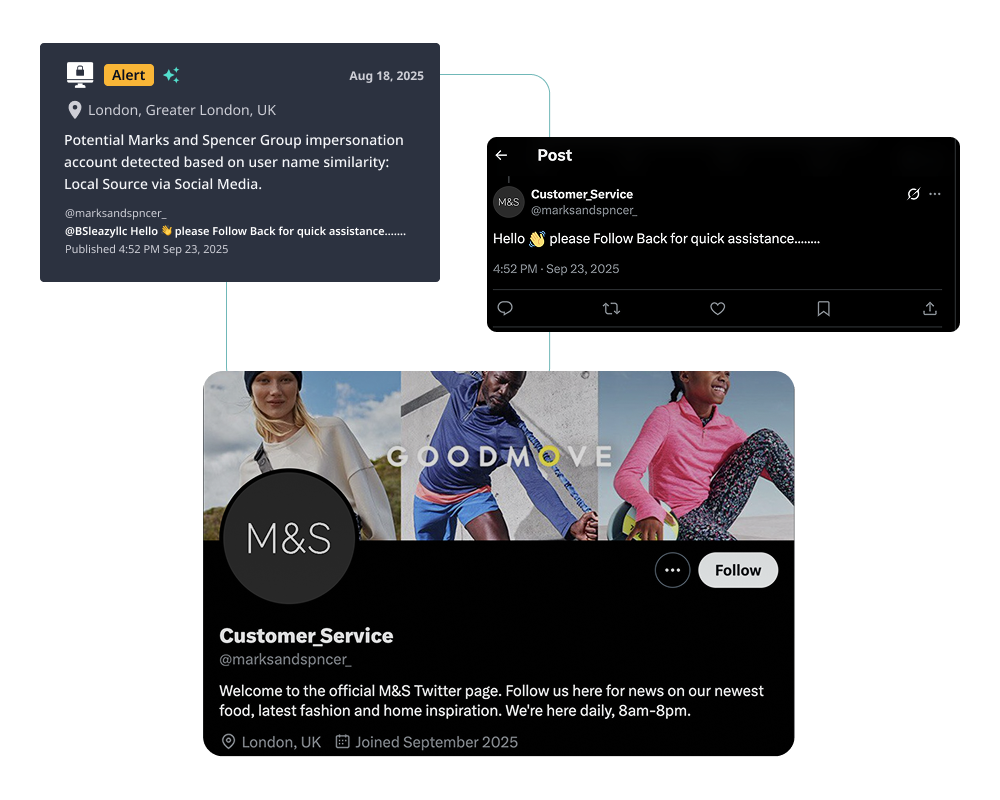The image size is (1000, 800).
Task: Click the location pin in the alert card
Action: tap(75, 110)
